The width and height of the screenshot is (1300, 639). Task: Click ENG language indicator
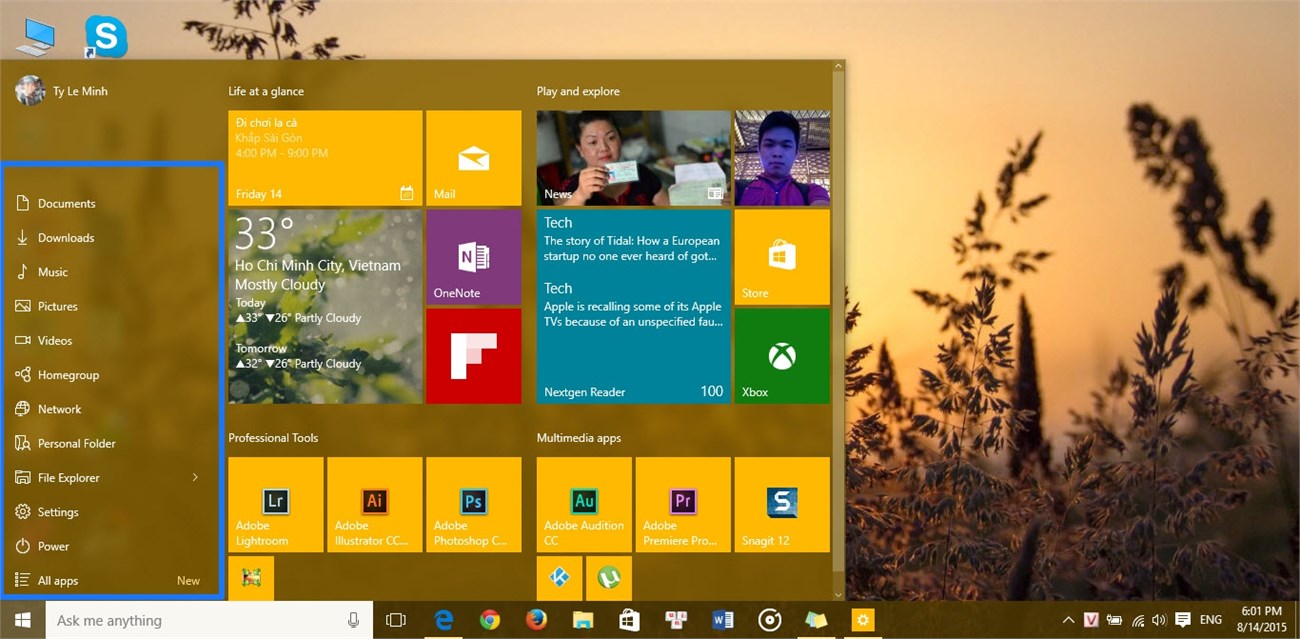[1211, 620]
